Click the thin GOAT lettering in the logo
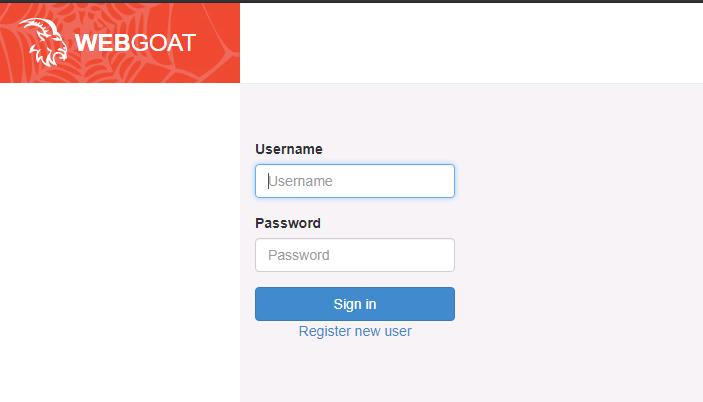 (164, 43)
